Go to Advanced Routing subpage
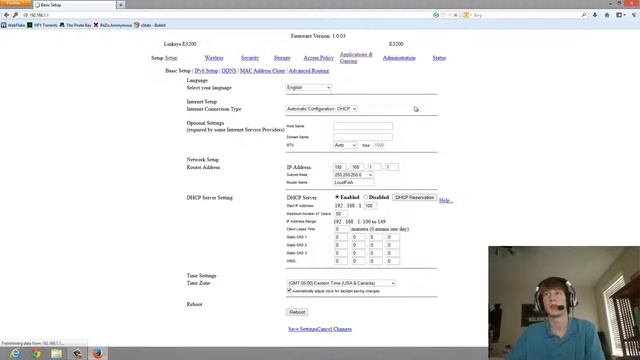 click(309, 71)
